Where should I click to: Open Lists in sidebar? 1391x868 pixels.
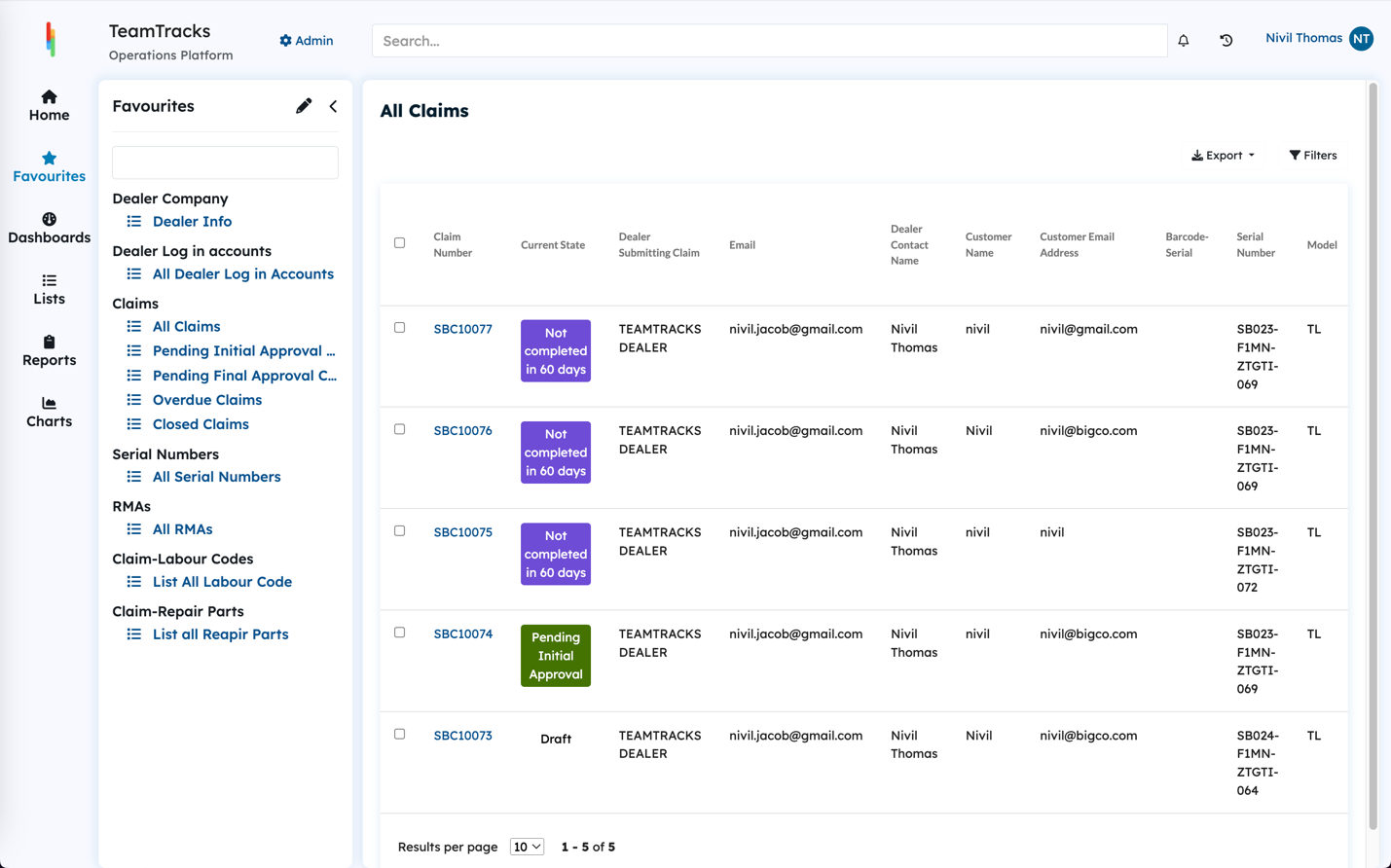click(49, 289)
